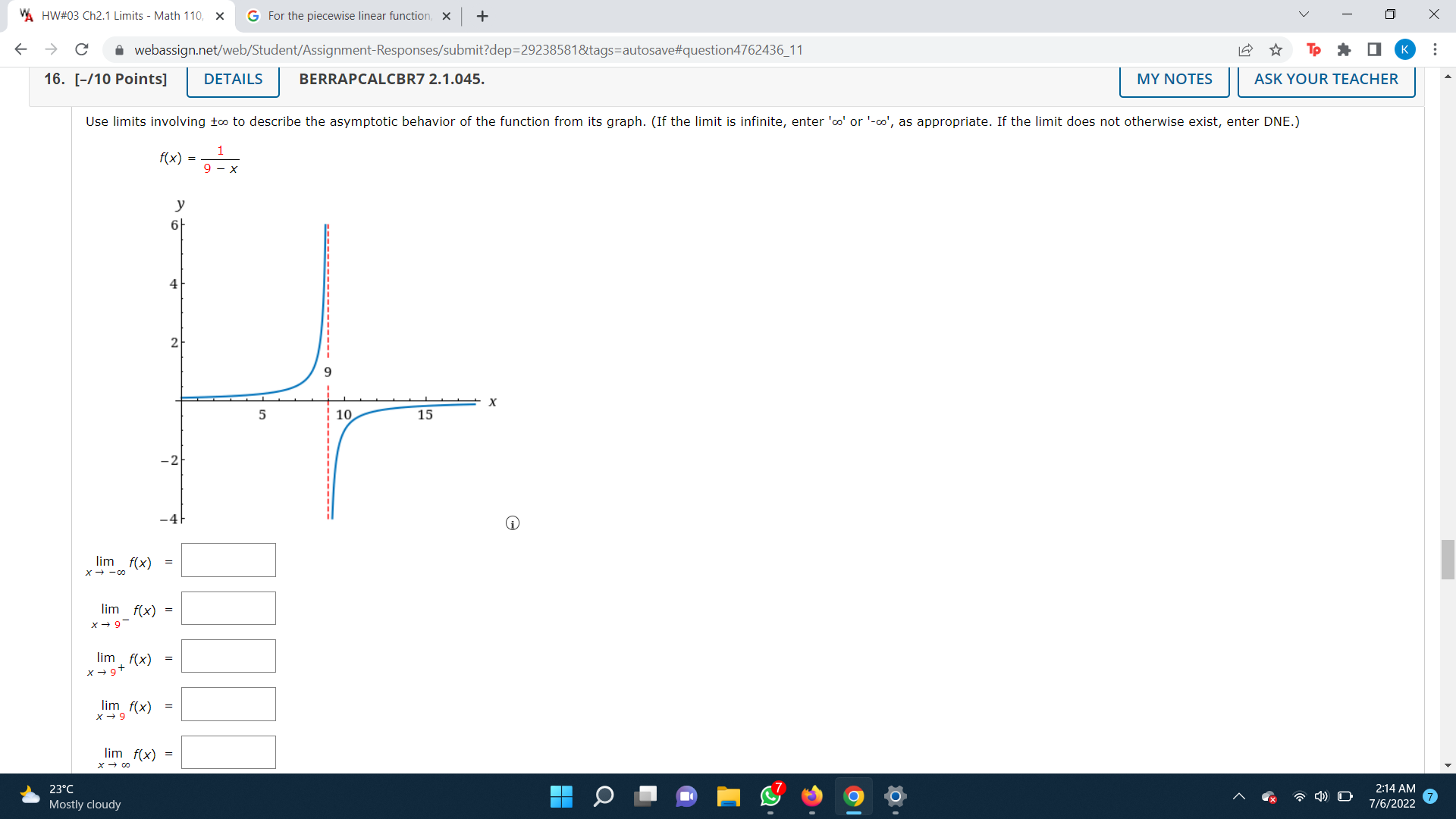Select the HW#03 Ch2.1 Limits tab
Image resolution: width=1456 pixels, height=819 pixels.
tap(114, 15)
